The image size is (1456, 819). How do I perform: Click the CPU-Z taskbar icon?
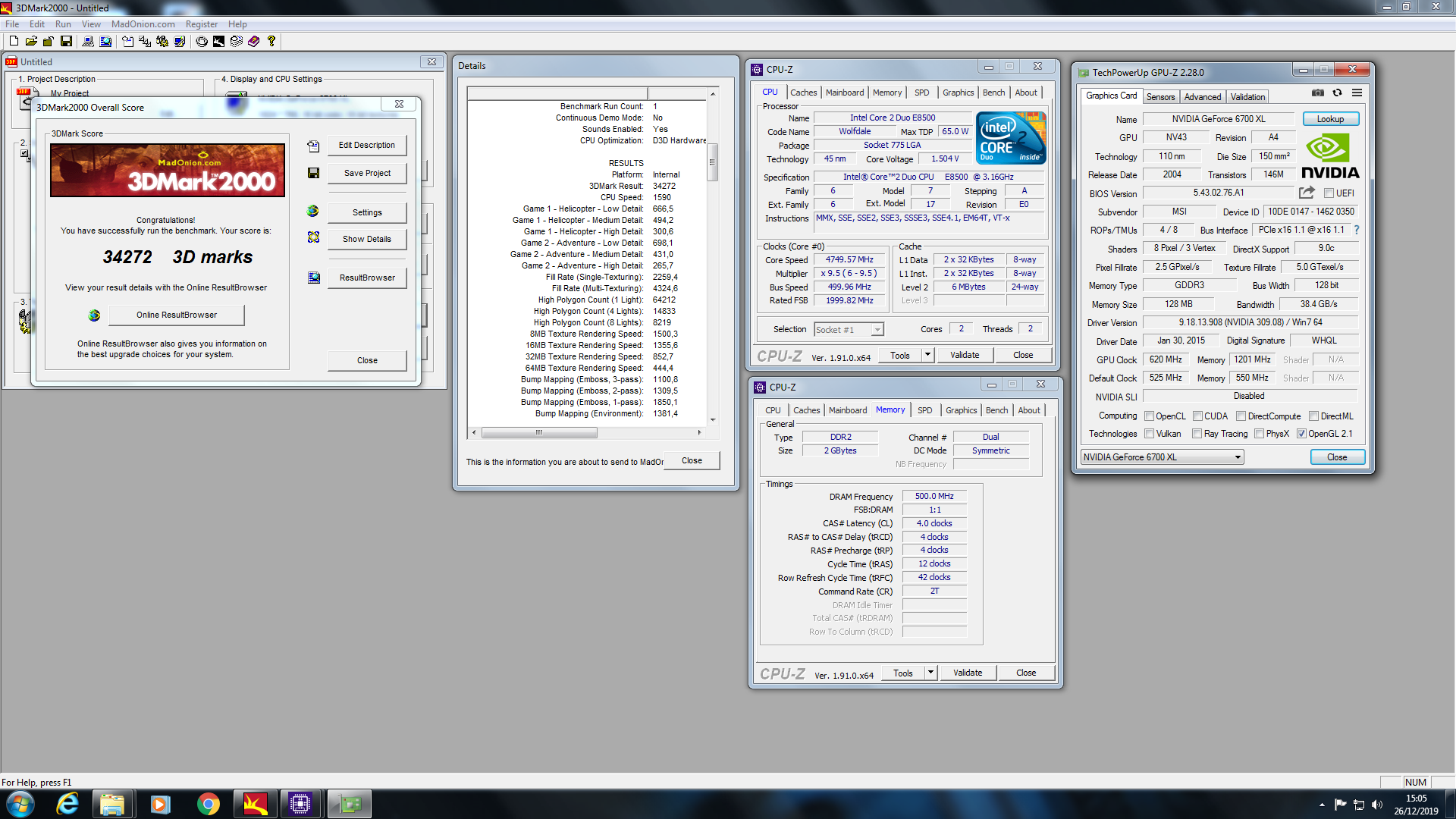(300, 804)
